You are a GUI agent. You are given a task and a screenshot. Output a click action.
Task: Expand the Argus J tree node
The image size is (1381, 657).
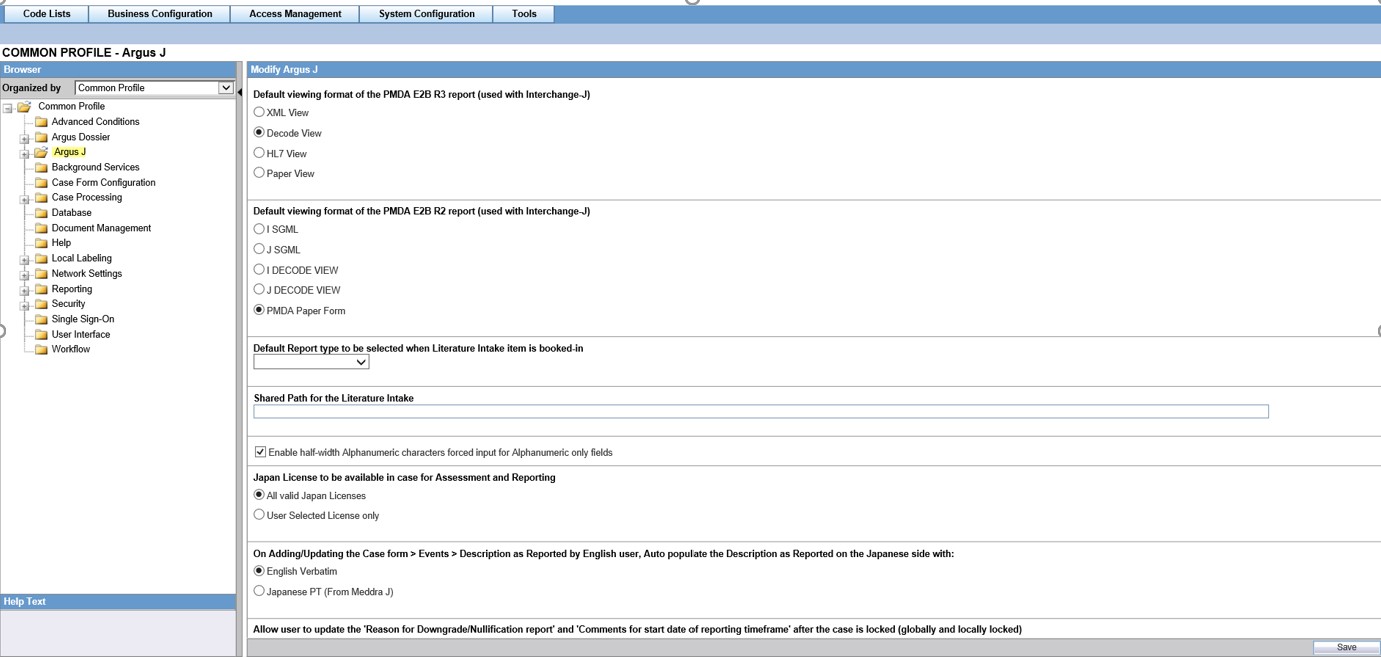pyautogui.click(x=25, y=154)
